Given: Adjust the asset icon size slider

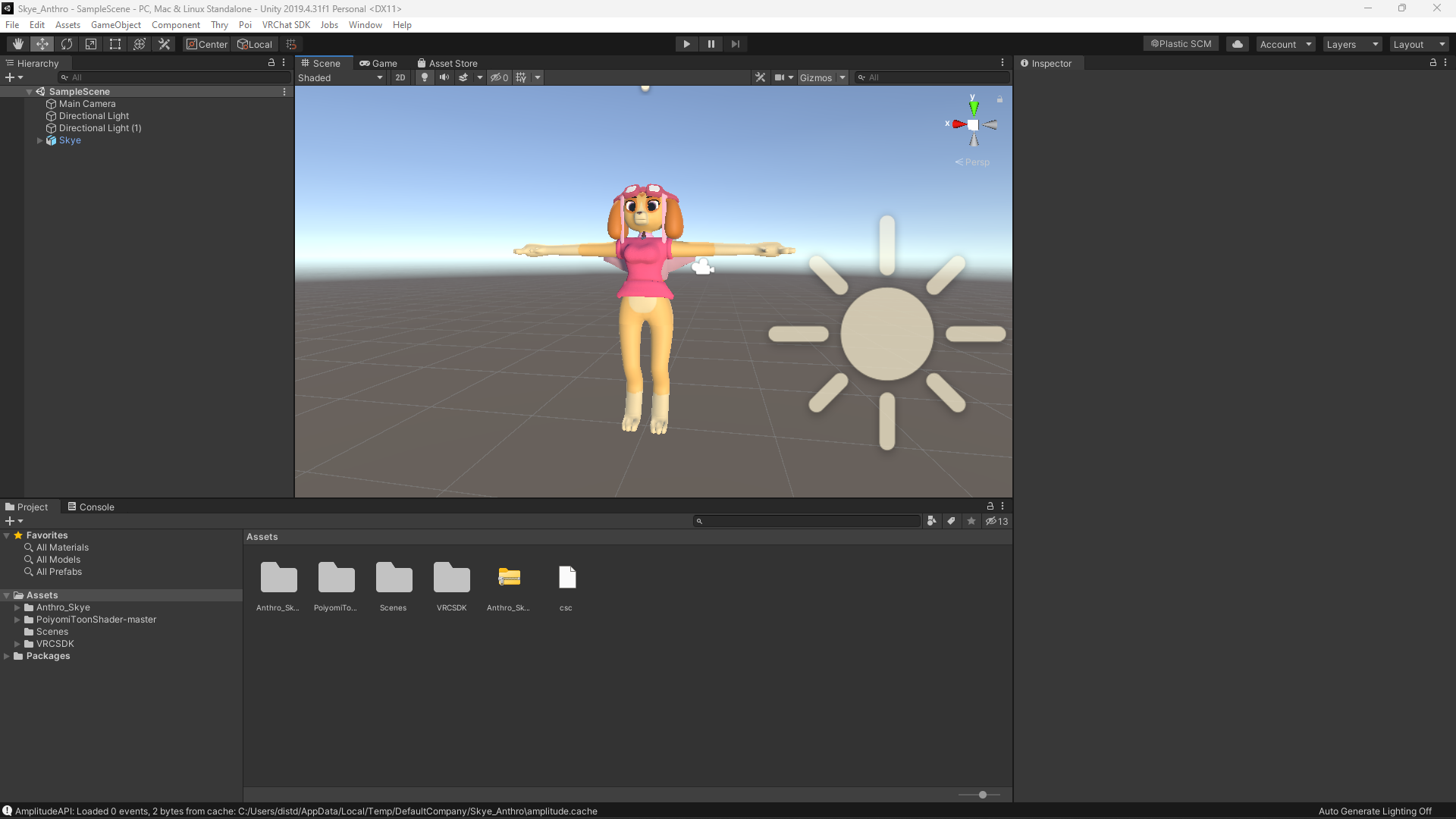Looking at the screenshot, I should [x=982, y=795].
